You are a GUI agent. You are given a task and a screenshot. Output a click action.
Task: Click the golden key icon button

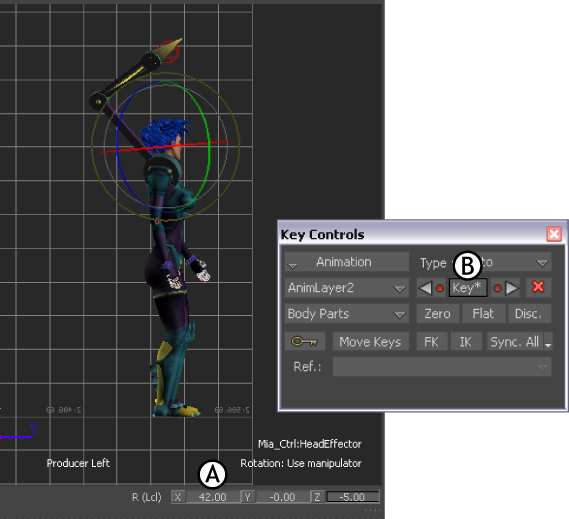[304, 342]
